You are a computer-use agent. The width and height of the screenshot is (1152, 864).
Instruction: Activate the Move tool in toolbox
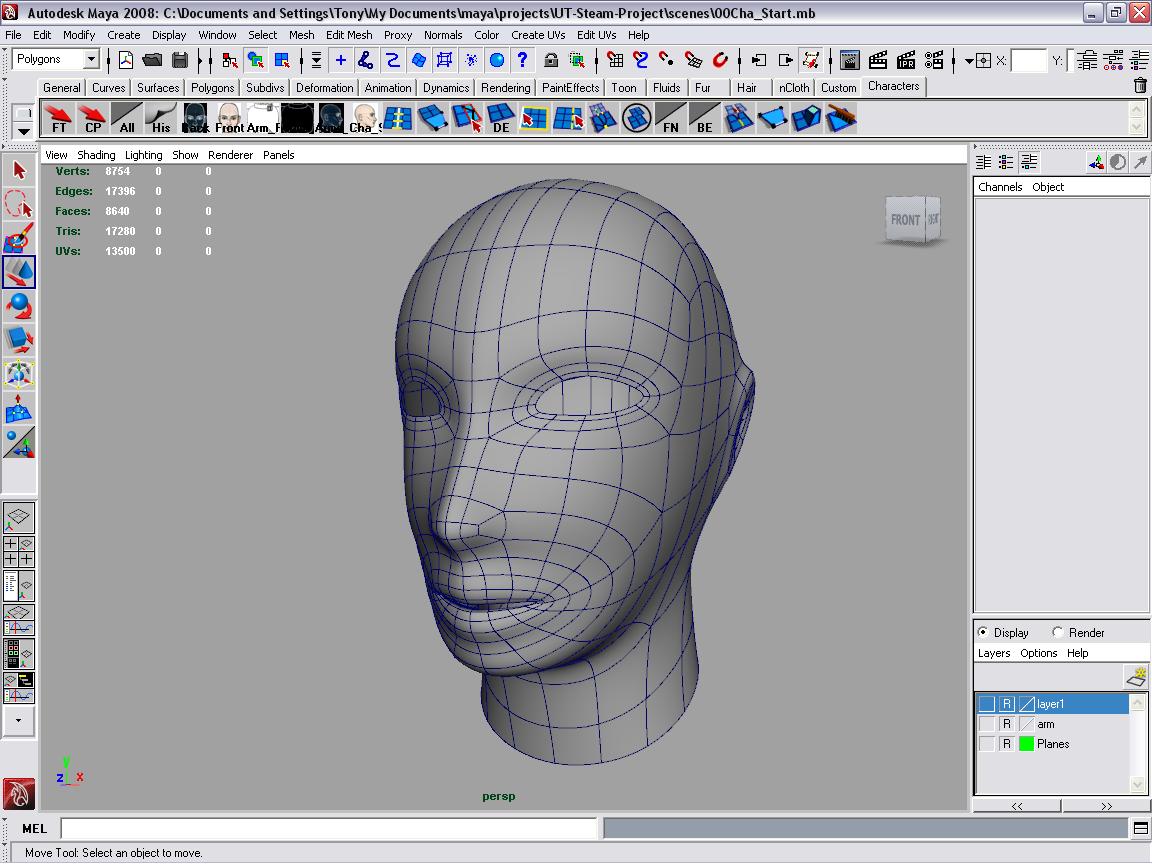[19, 272]
